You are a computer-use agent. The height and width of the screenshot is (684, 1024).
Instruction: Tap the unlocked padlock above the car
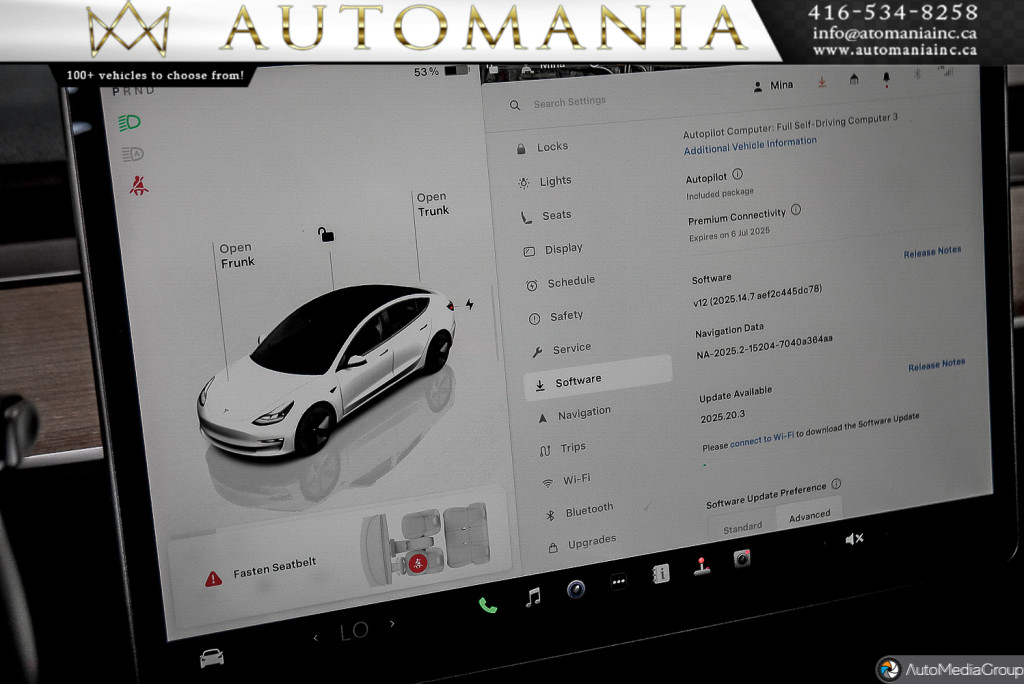click(x=326, y=234)
